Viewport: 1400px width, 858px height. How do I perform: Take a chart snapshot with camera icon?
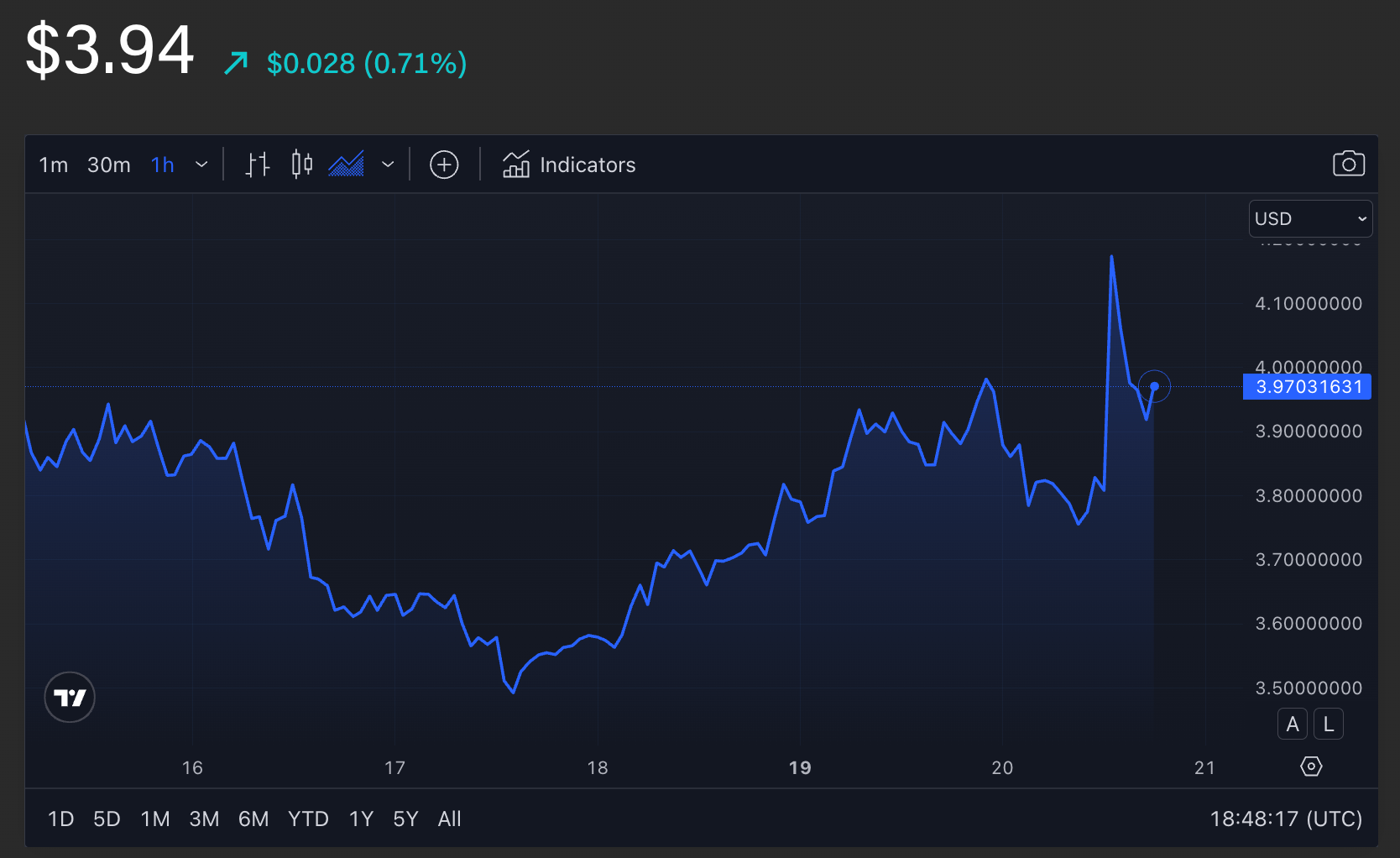click(1348, 164)
